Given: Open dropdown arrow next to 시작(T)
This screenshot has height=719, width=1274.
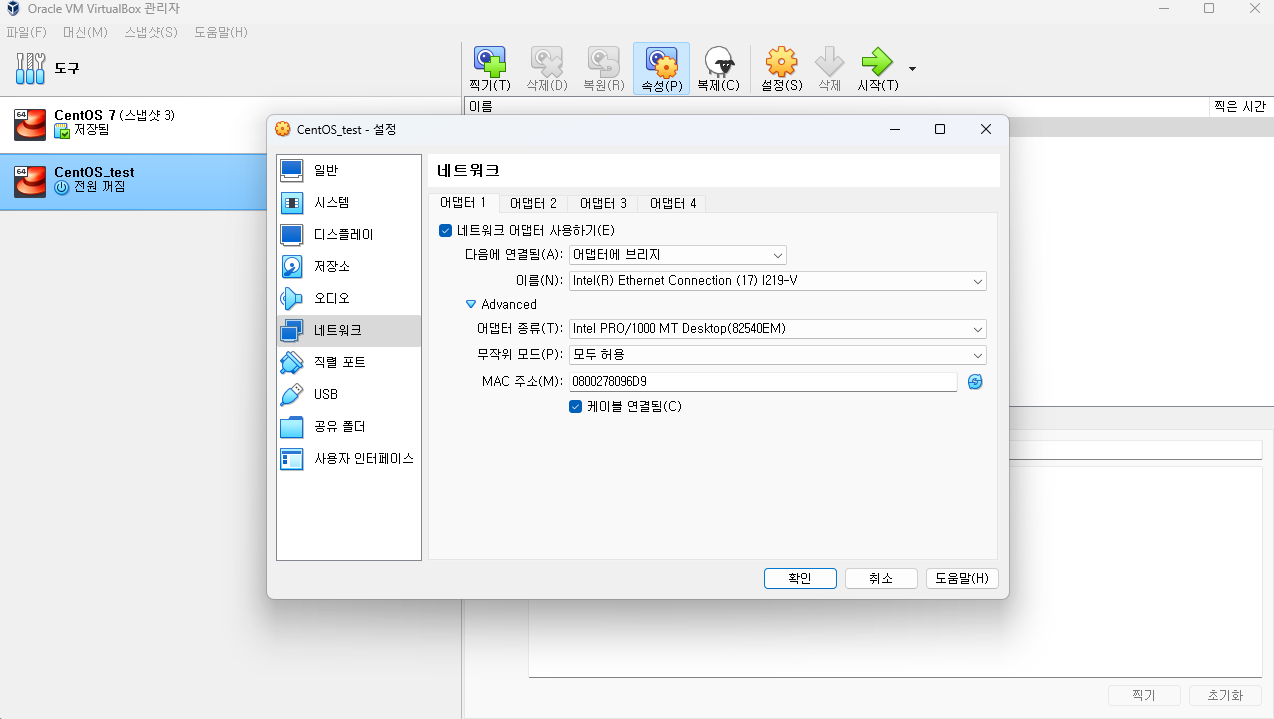Looking at the screenshot, I should pos(912,69).
